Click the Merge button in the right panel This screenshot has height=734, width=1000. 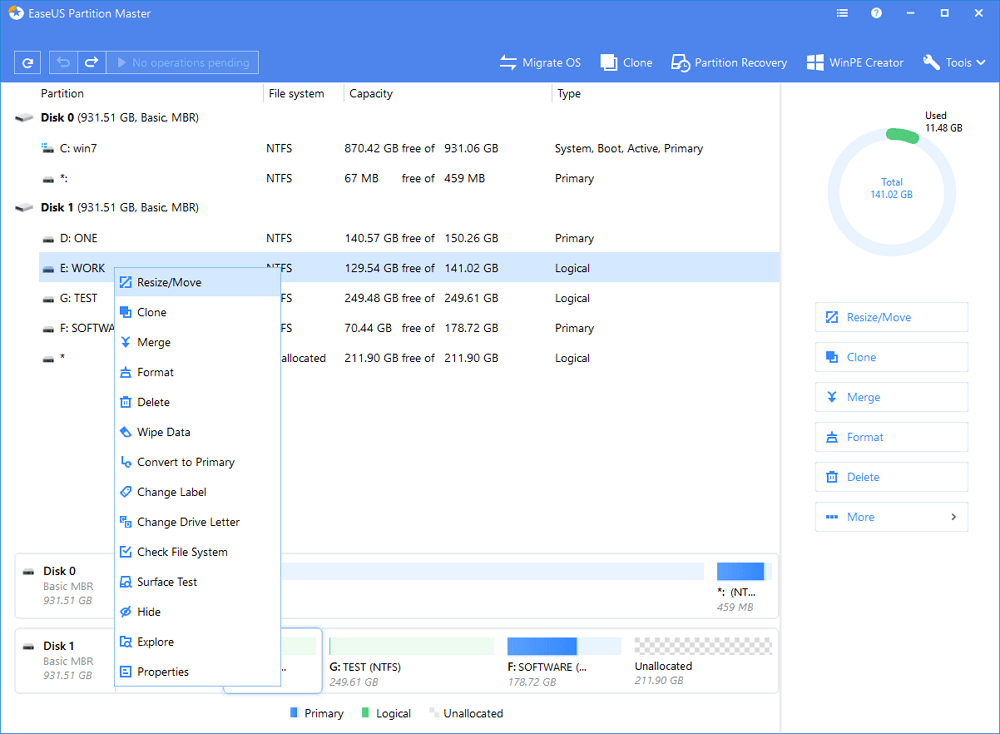[891, 397]
